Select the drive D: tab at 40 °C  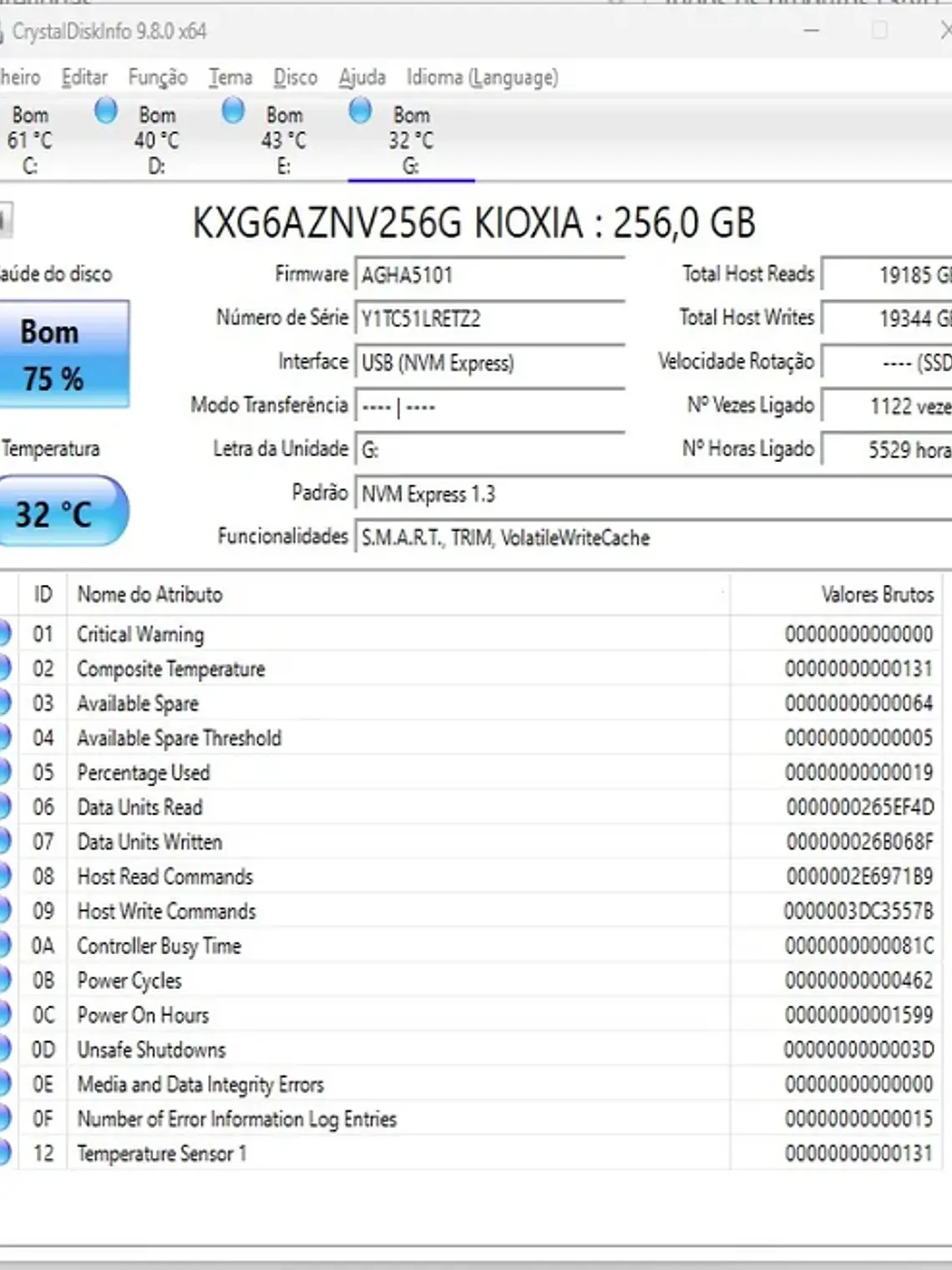pyautogui.click(x=157, y=140)
